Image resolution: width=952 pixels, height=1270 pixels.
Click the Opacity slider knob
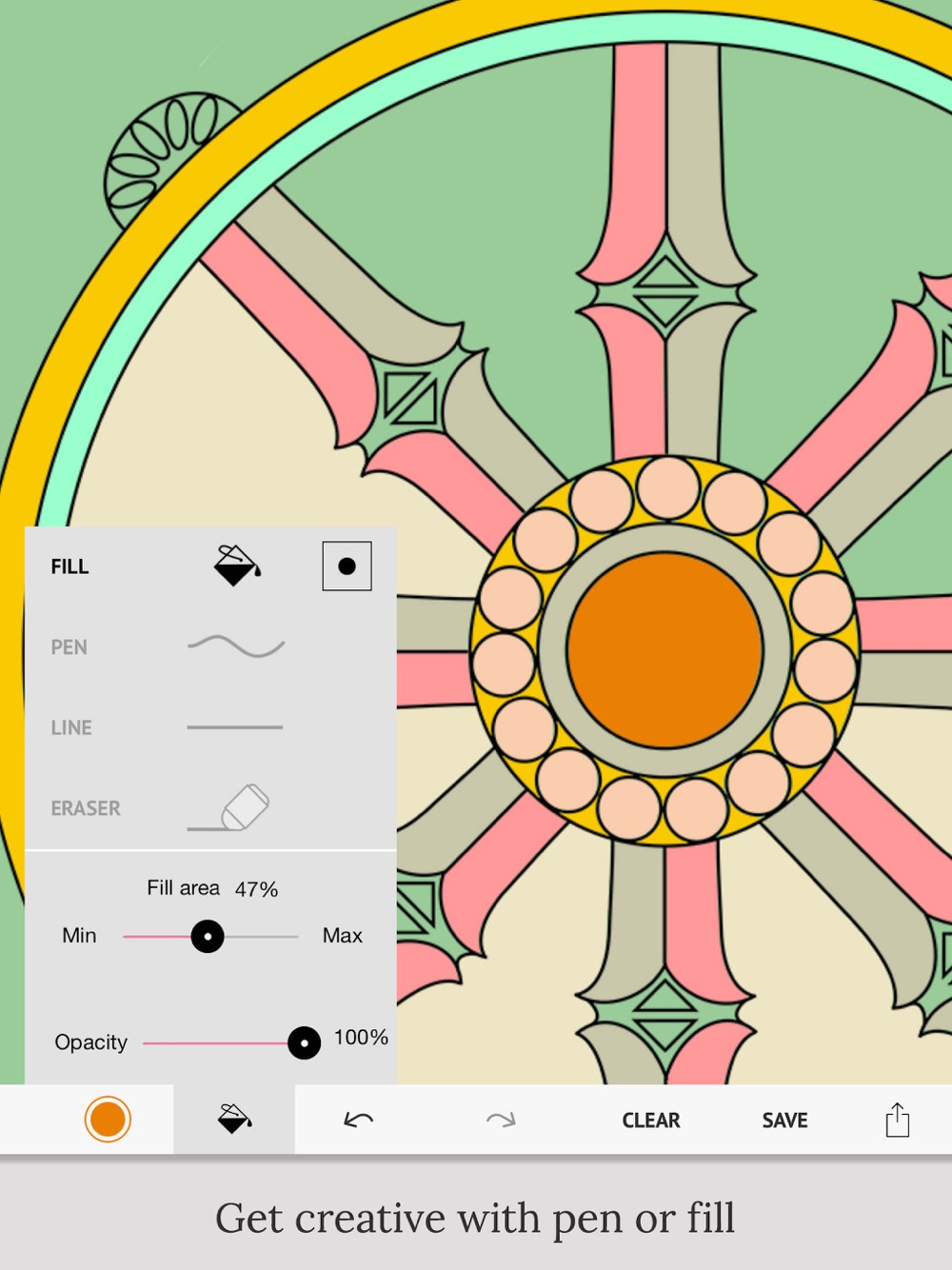pyautogui.click(x=305, y=1042)
